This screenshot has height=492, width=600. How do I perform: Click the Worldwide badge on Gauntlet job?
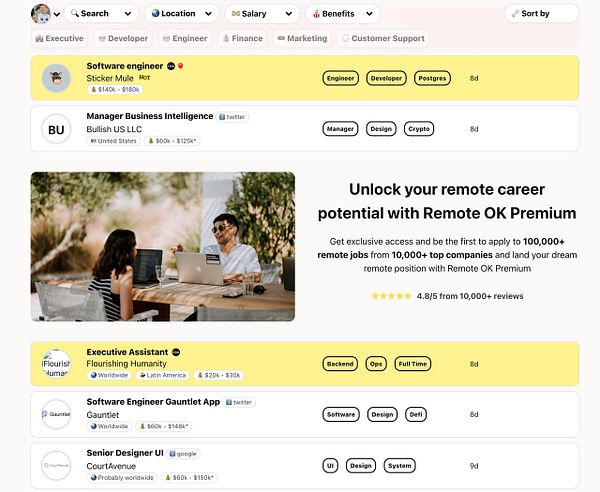pyautogui.click(x=109, y=426)
